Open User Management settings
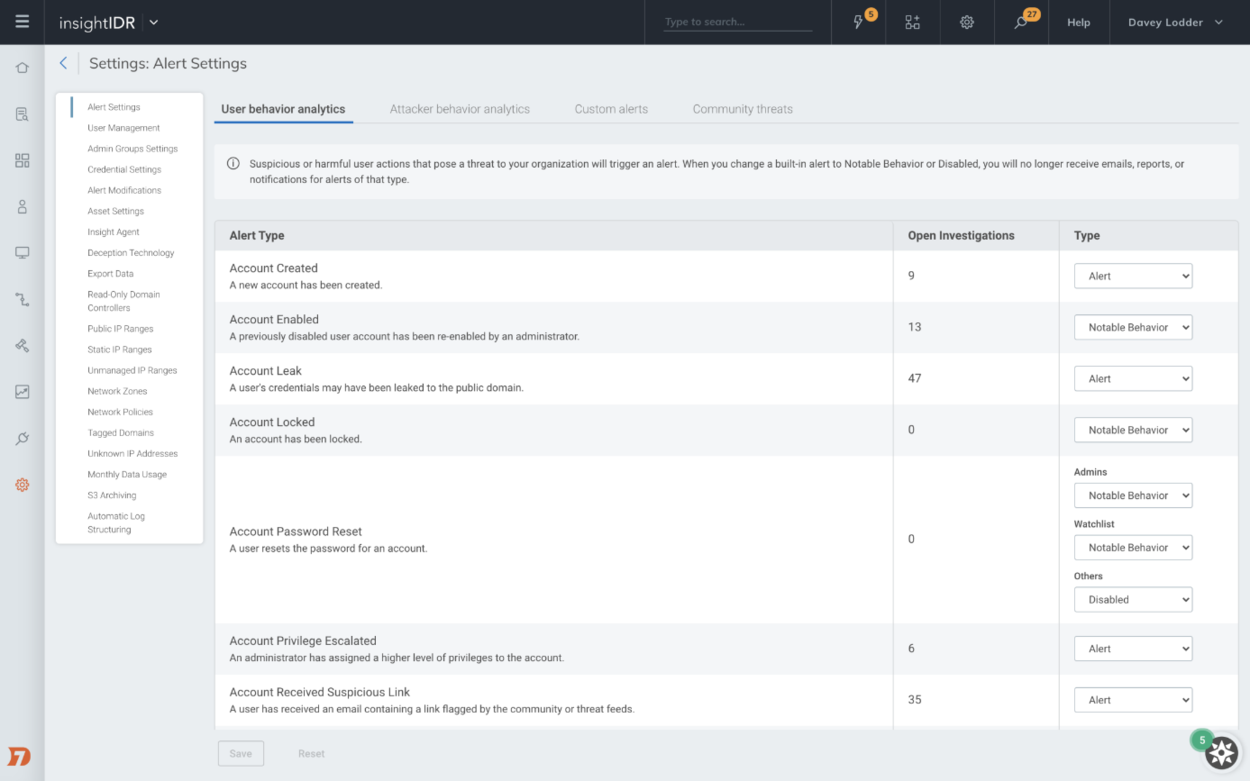Image resolution: width=1250 pixels, height=781 pixels. pyautogui.click(x=124, y=128)
